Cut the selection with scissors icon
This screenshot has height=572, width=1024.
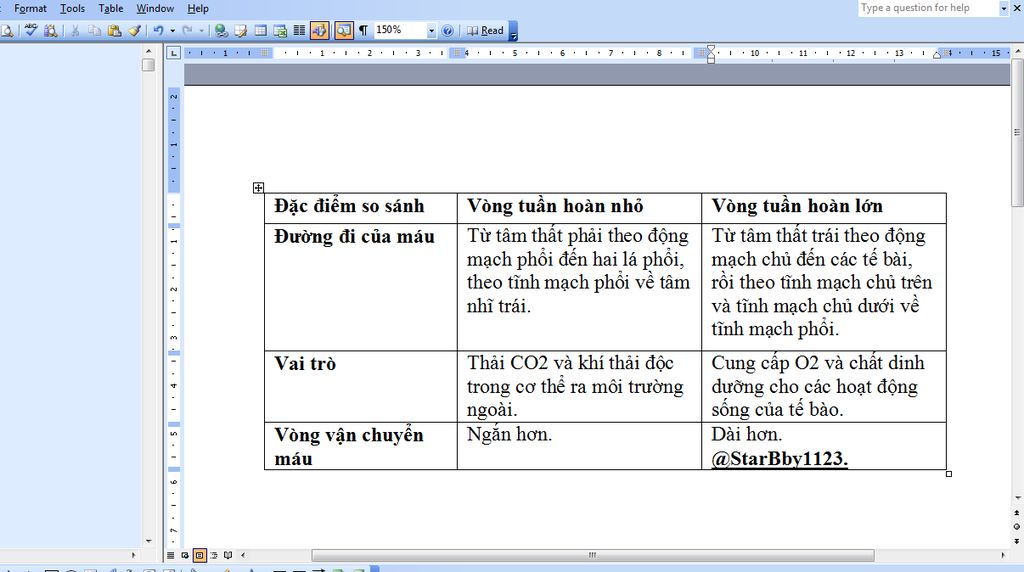74,30
